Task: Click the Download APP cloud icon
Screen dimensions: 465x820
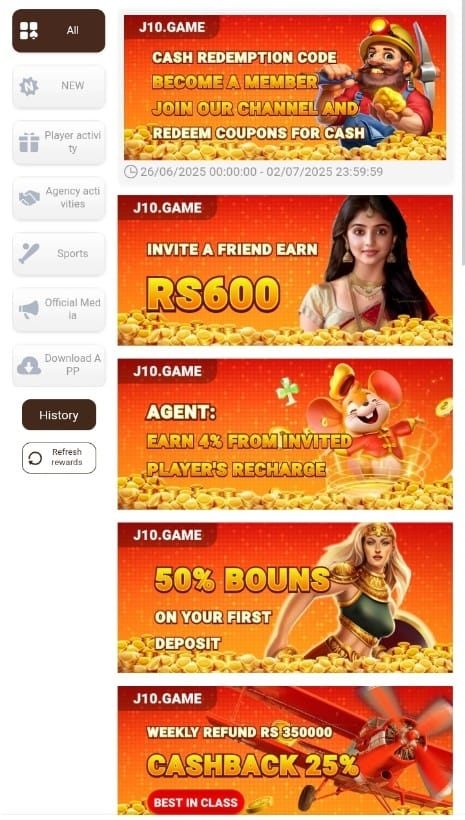Action: click(29, 365)
